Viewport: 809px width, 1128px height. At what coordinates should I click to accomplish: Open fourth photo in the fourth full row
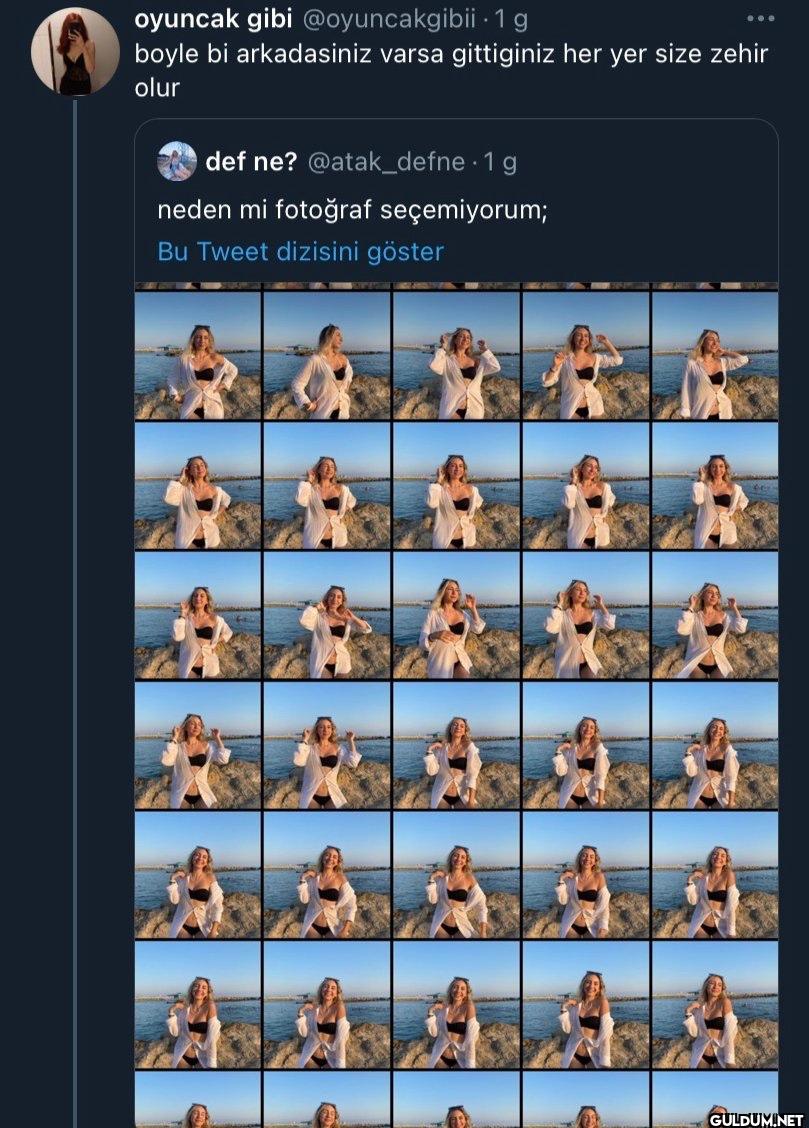(x=585, y=745)
